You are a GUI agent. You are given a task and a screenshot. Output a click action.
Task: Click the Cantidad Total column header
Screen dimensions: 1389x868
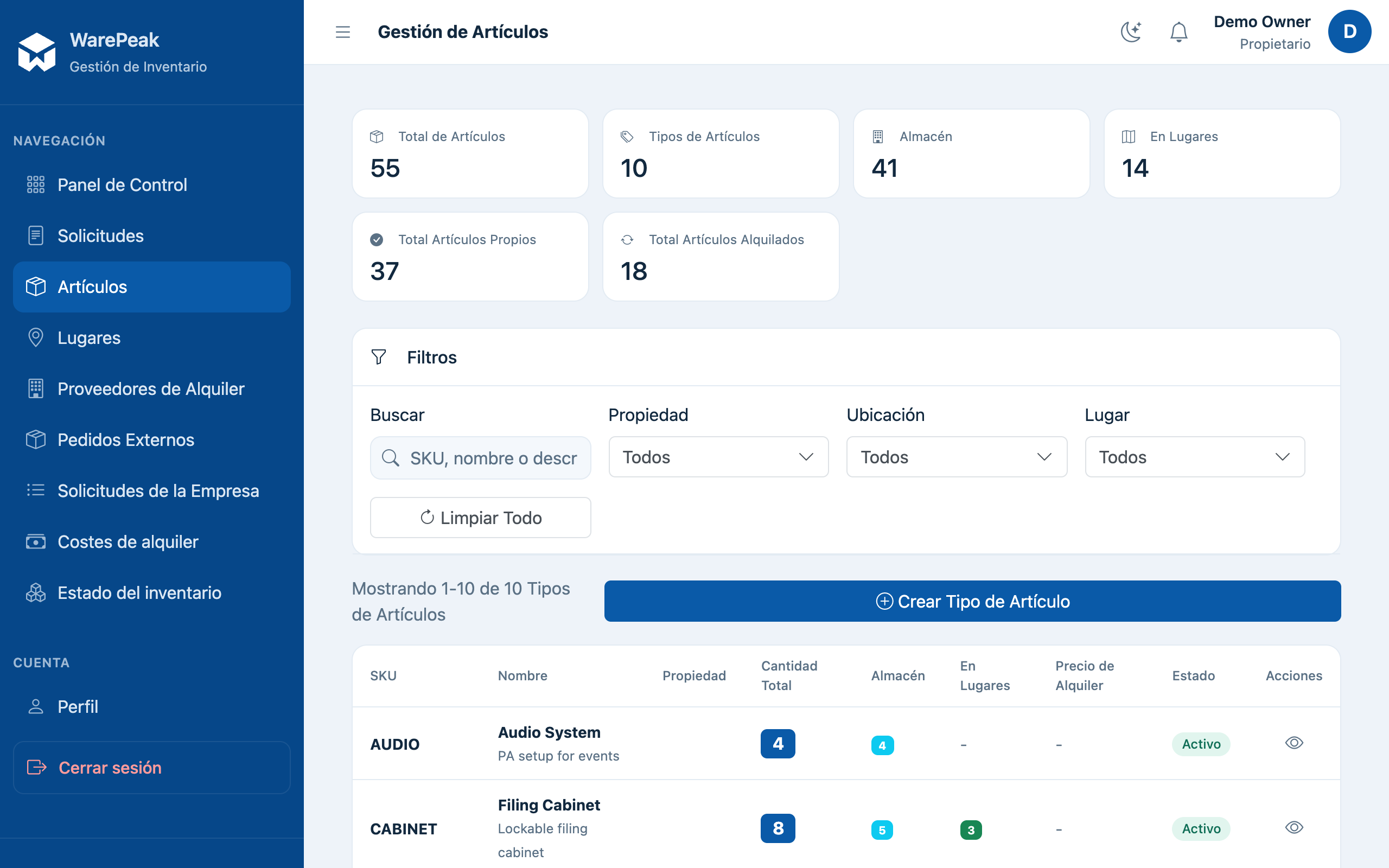pyautogui.click(x=789, y=676)
